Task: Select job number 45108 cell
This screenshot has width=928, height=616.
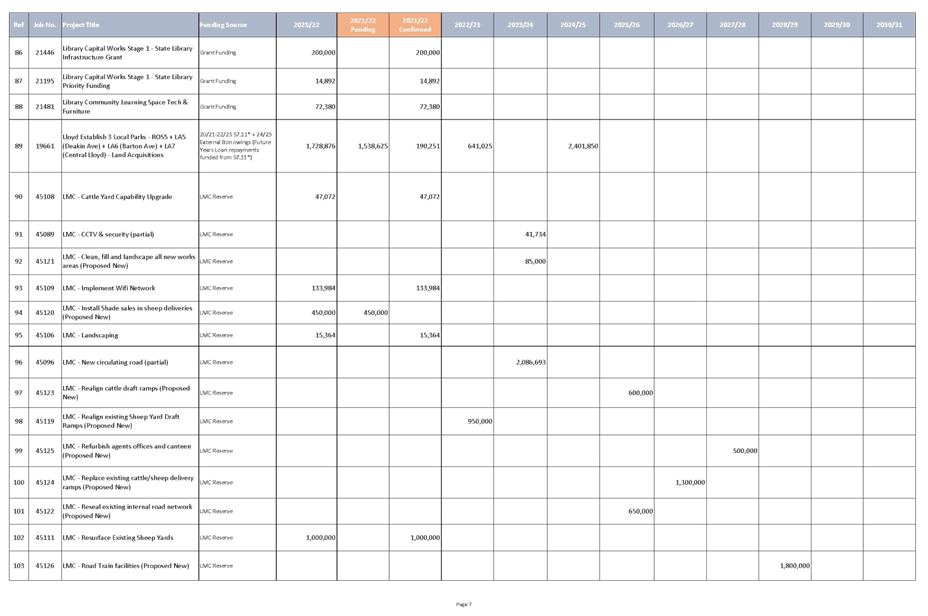Action: pos(45,196)
